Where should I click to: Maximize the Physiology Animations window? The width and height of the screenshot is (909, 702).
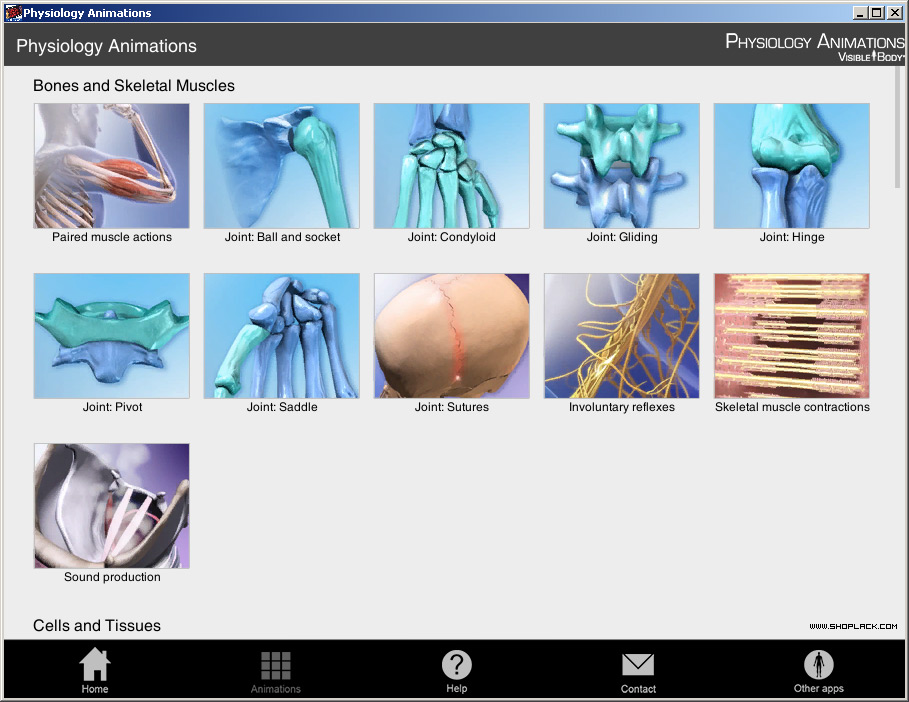(877, 13)
